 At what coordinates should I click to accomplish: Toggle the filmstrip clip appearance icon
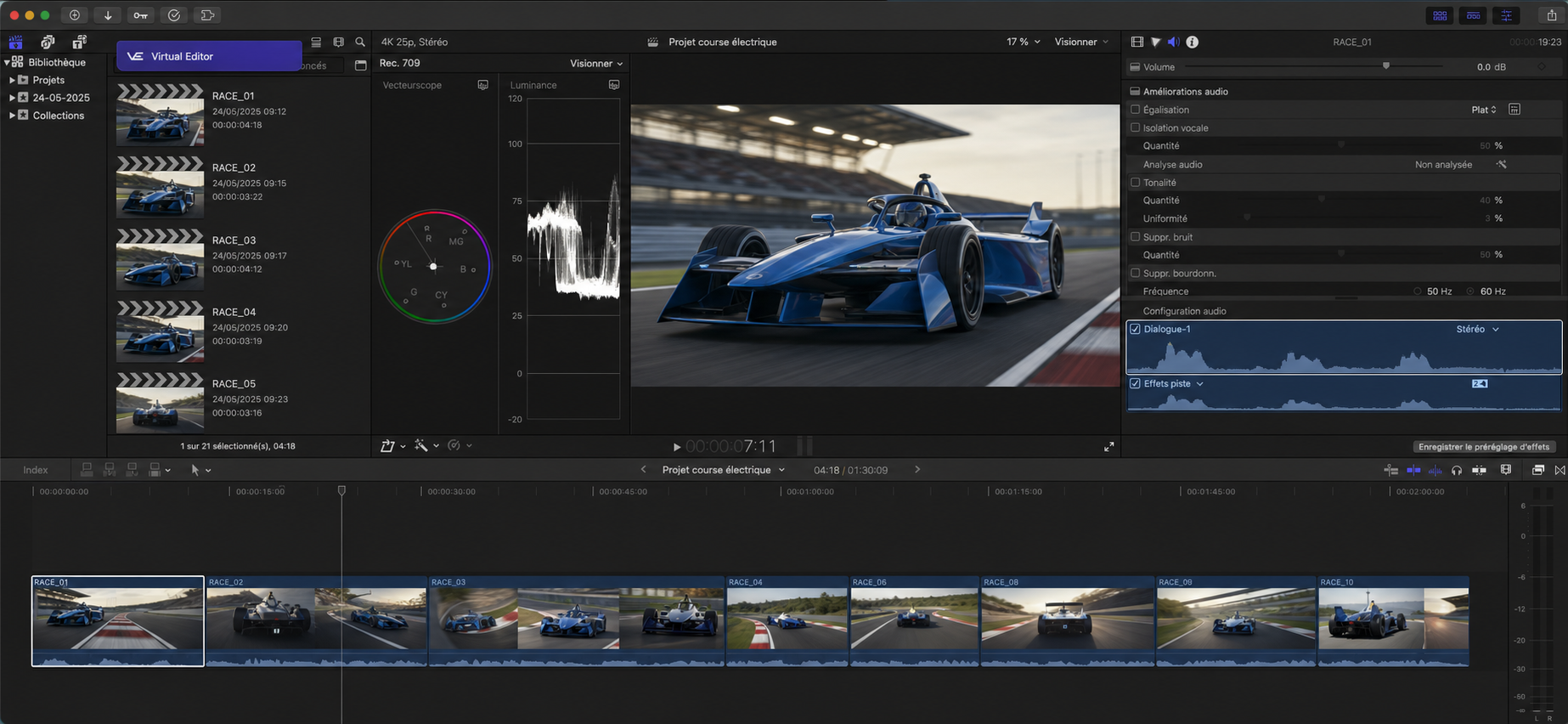click(339, 42)
